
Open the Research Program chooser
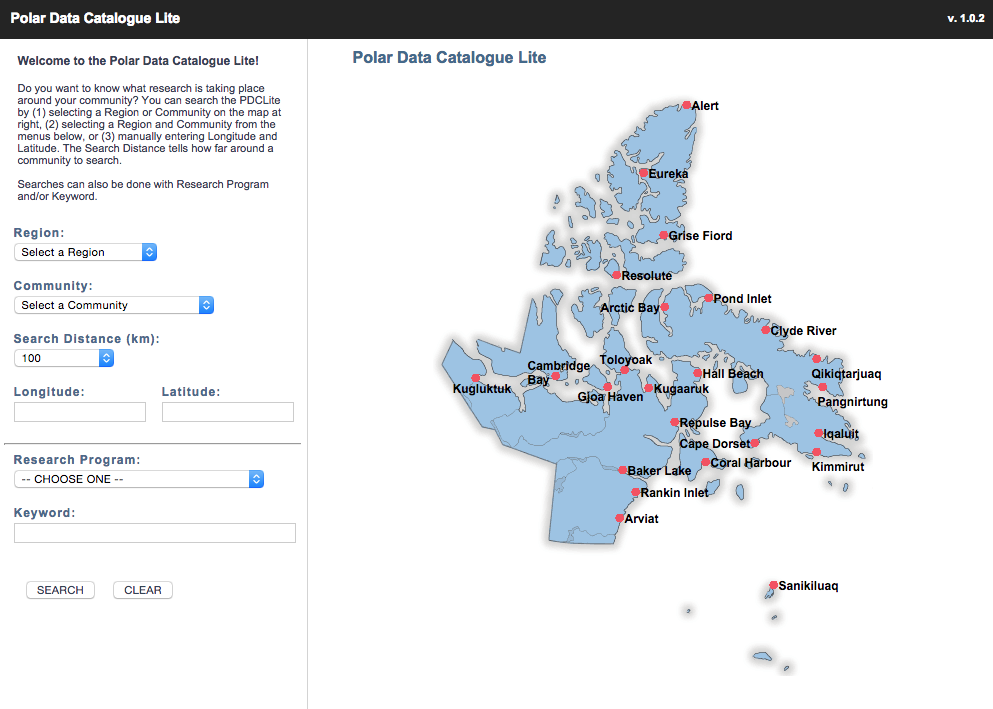pyautogui.click(x=138, y=479)
